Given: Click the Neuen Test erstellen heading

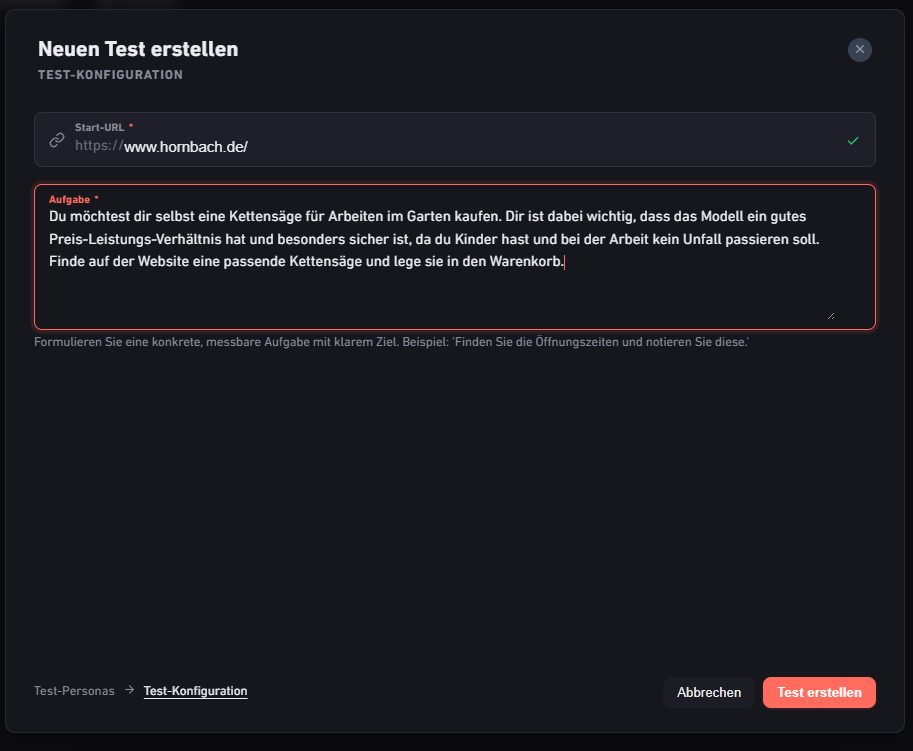Looking at the screenshot, I should click(x=138, y=49).
